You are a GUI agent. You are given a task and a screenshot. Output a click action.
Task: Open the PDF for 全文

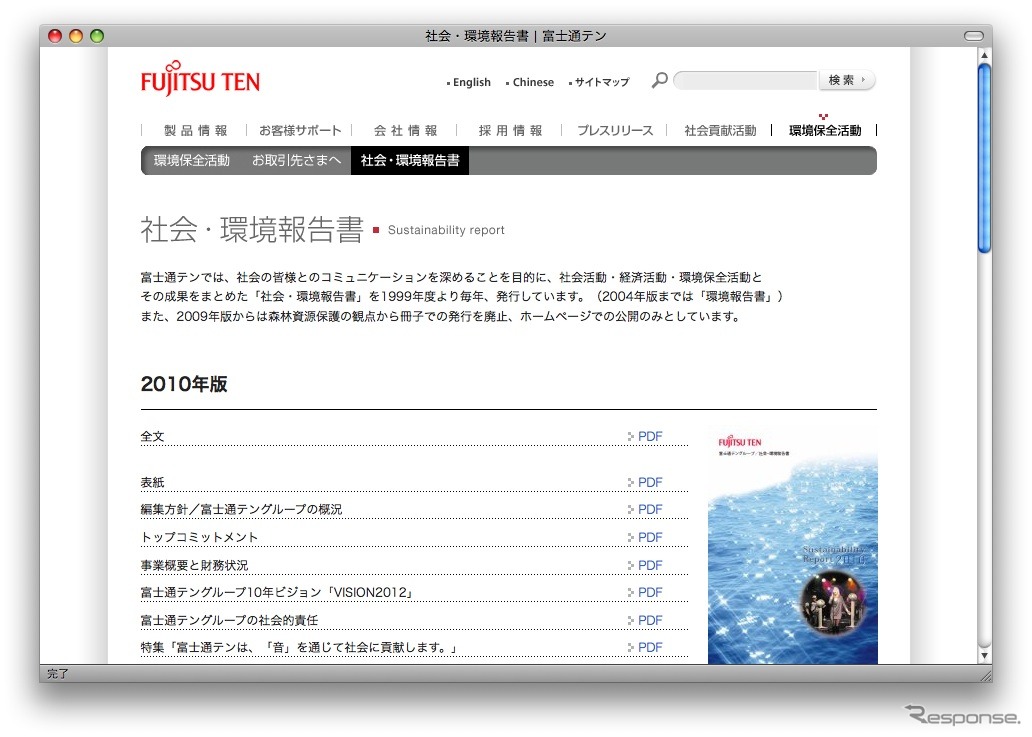pyautogui.click(x=648, y=436)
